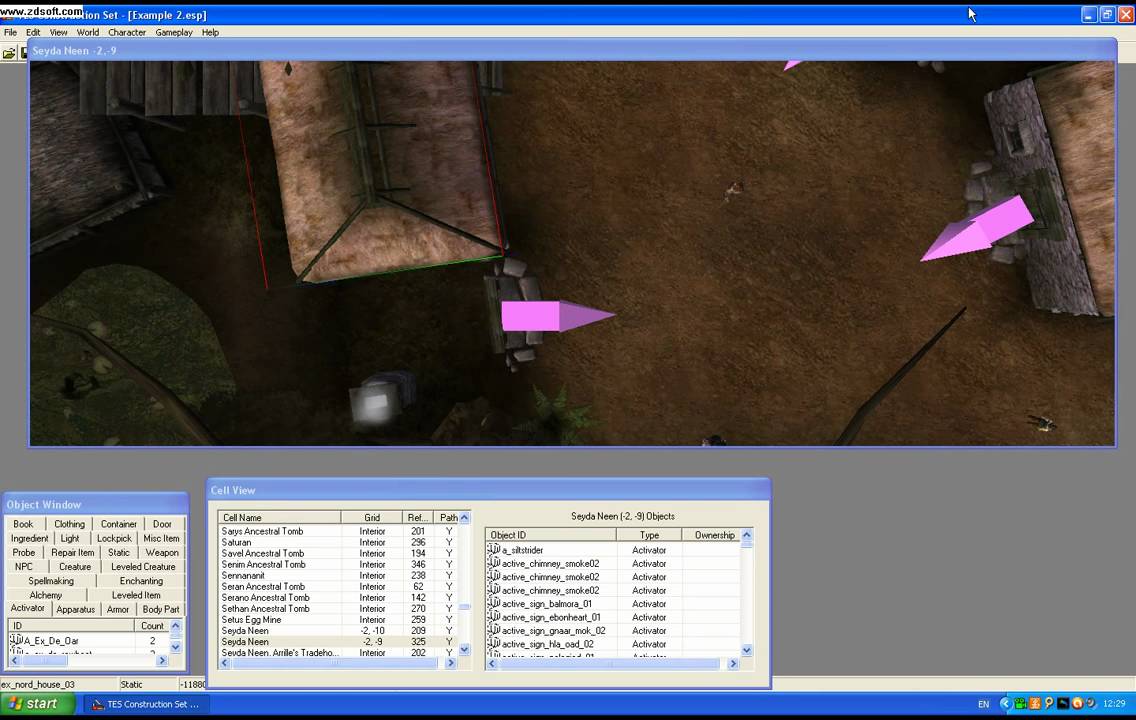Open the Help menu
This screenshot has height=720, width=1136.
click(x=210, y=33)
